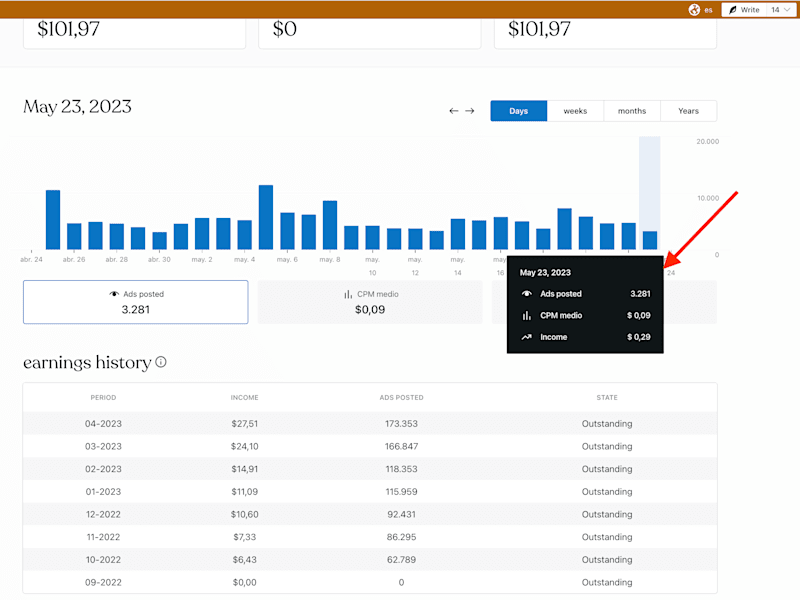Click the eye icon in Ads posted card

pyautogui.click(x=114, y=294)
